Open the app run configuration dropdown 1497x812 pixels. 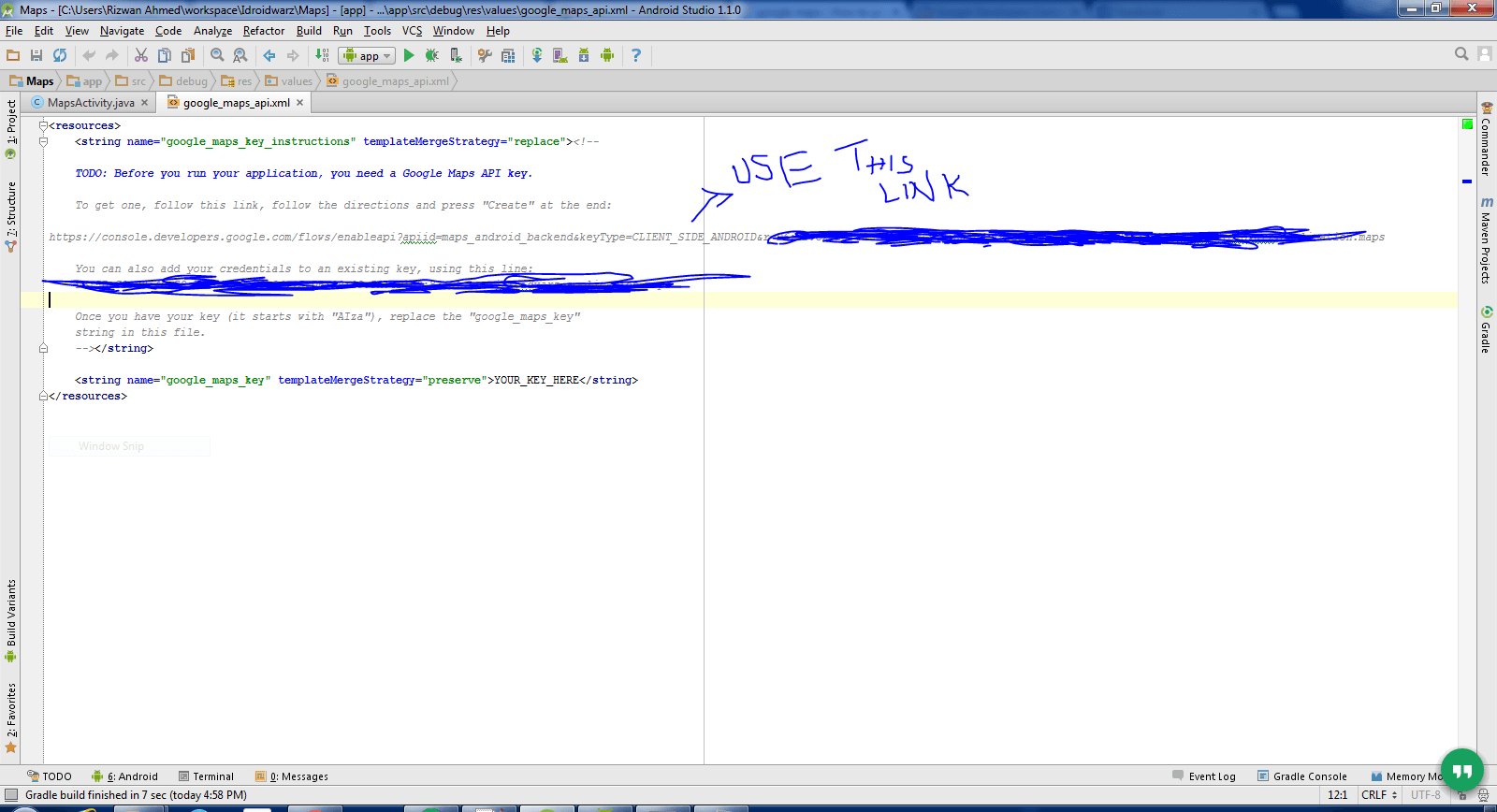tap(367, 56)
